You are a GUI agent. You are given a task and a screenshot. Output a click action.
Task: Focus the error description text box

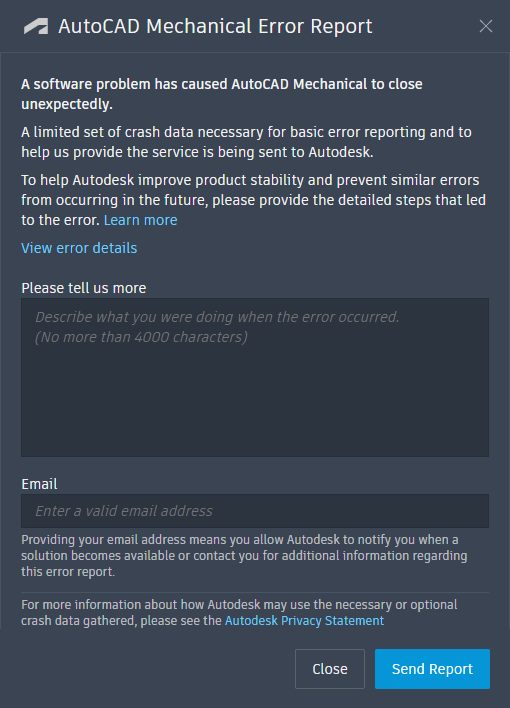coord(255,377)
